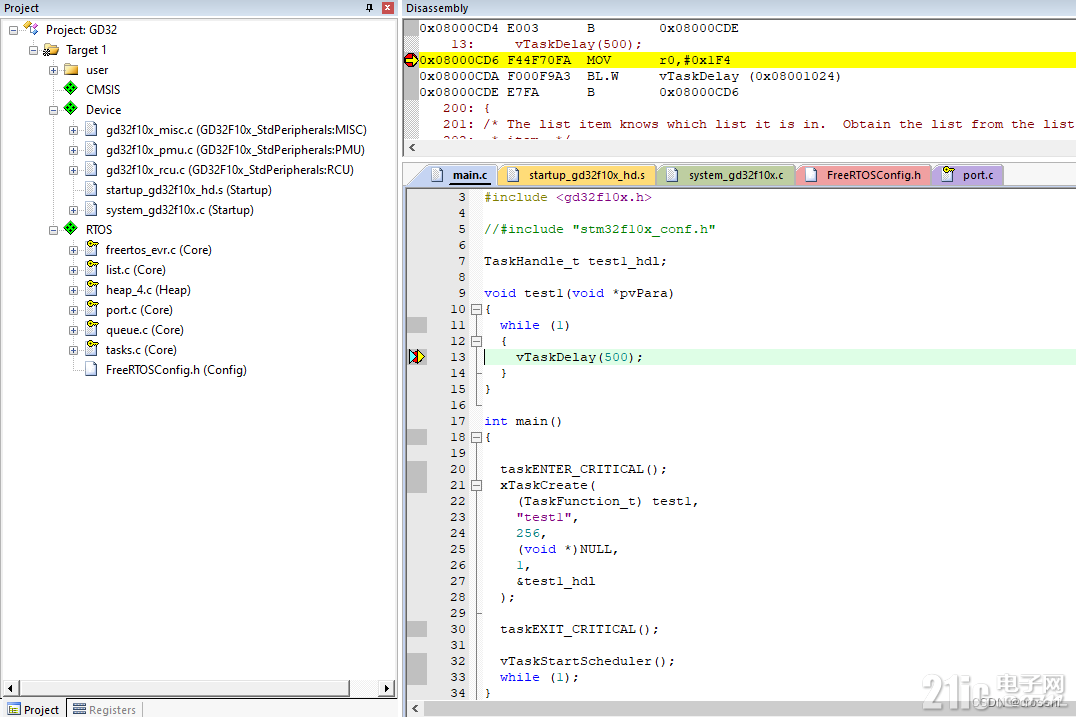Select port.c (Core) in project tree
This screenshot has width=1076, height=717.
(x=139, y=310)
